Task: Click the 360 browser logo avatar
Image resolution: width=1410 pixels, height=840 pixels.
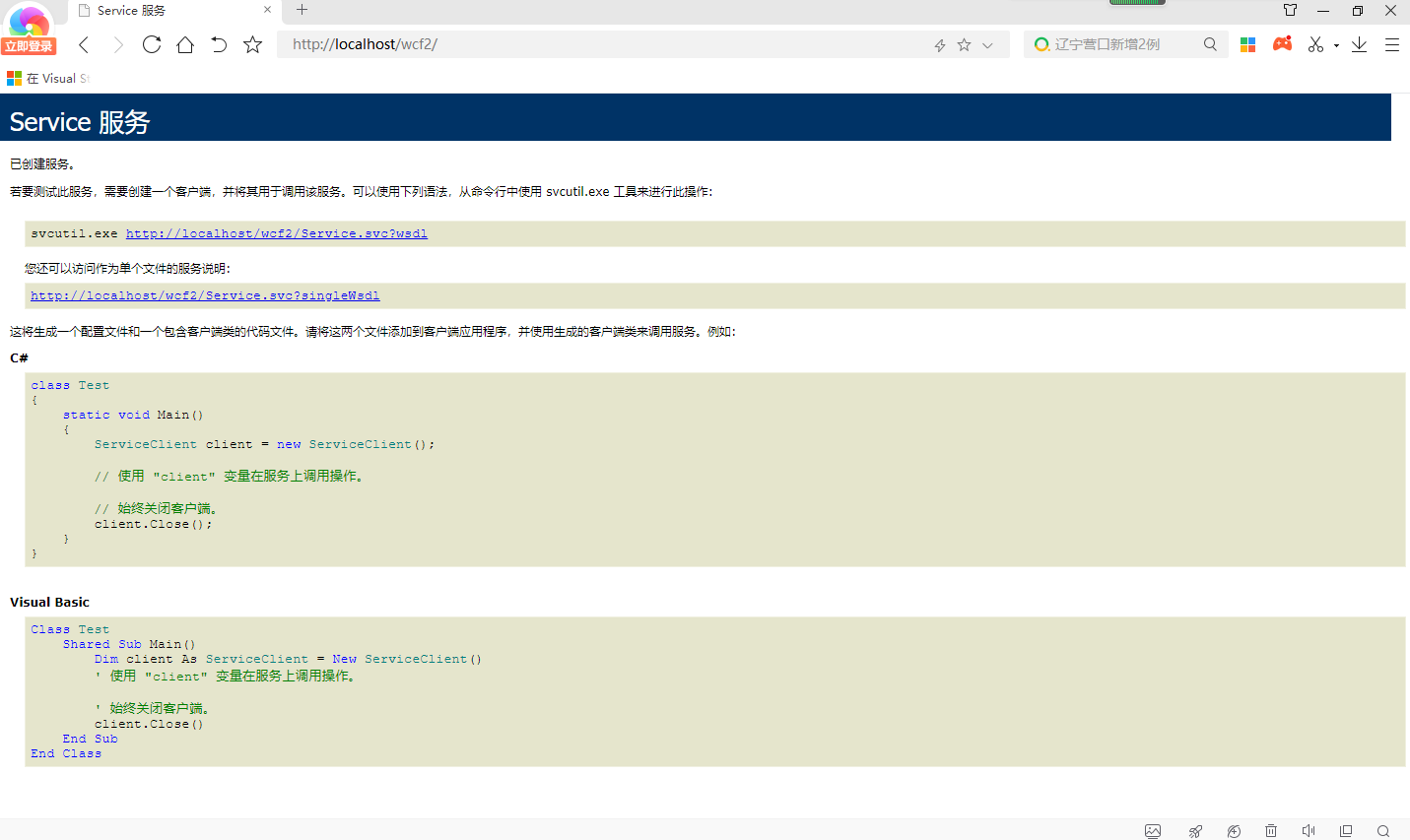Action: (x=30, y=20)
